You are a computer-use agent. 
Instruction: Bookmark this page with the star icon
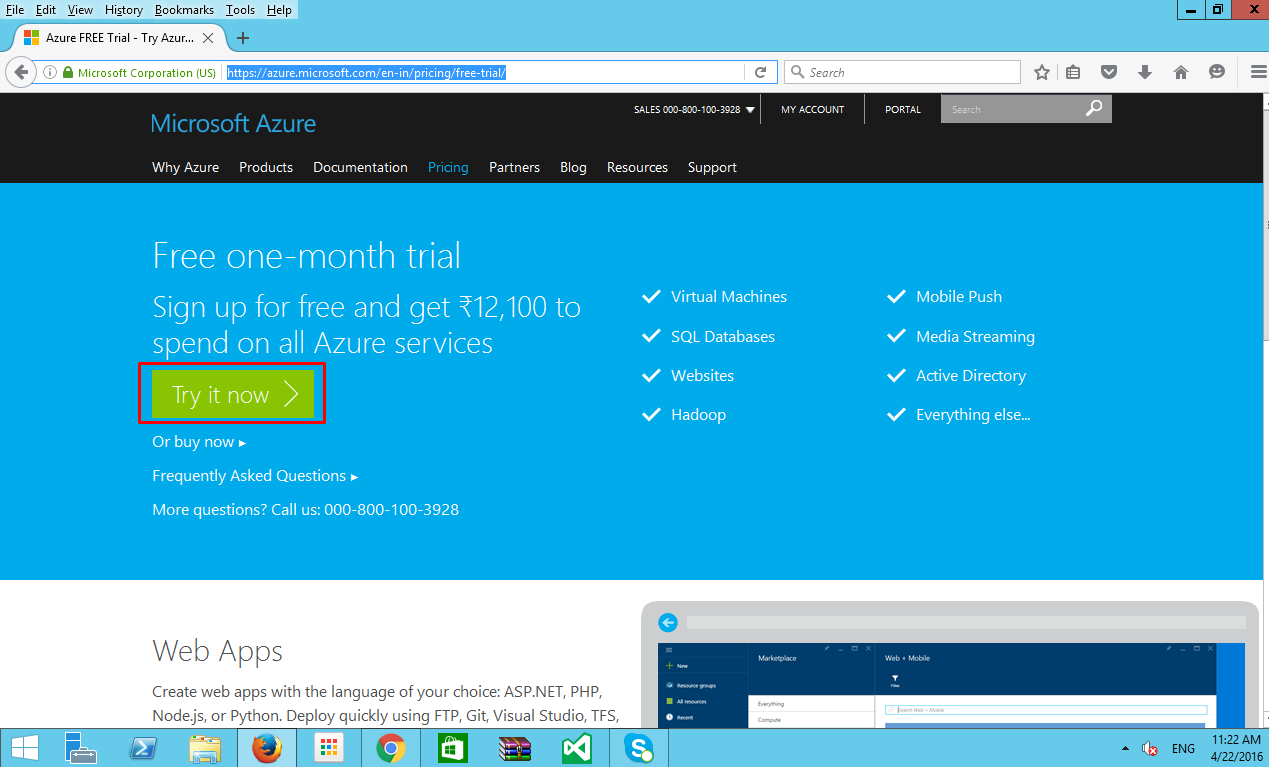[x=1042, y=72]
